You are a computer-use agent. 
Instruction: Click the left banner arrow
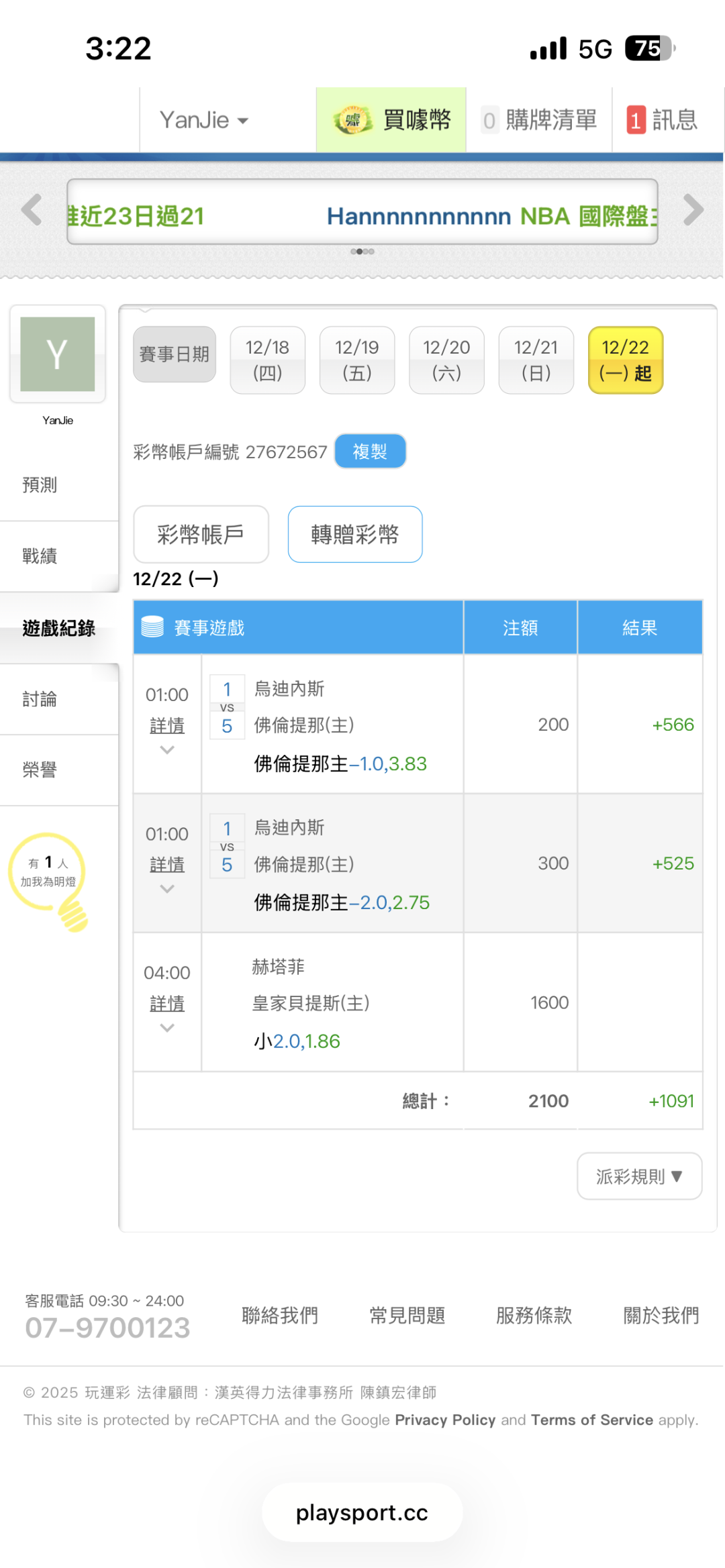pos(32,210)
